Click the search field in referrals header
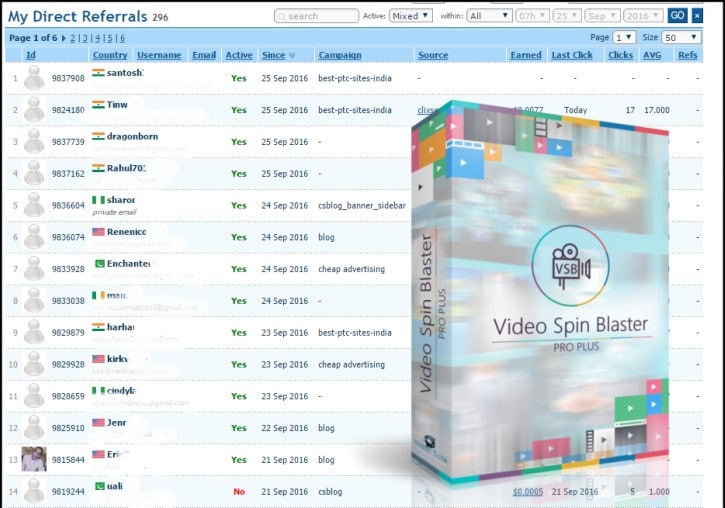Screen dimensions: 725x508 [x=316, y=16]
